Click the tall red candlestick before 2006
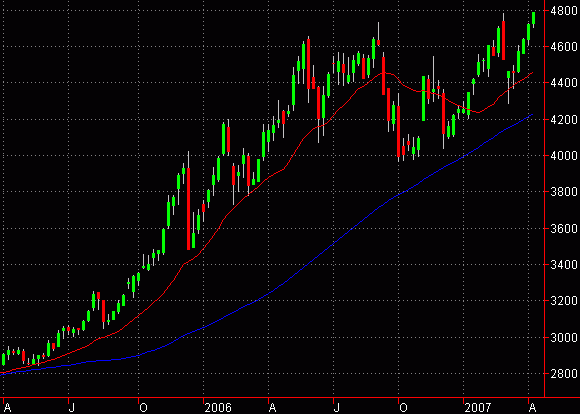580x414 pixels. tap(189, 209)
